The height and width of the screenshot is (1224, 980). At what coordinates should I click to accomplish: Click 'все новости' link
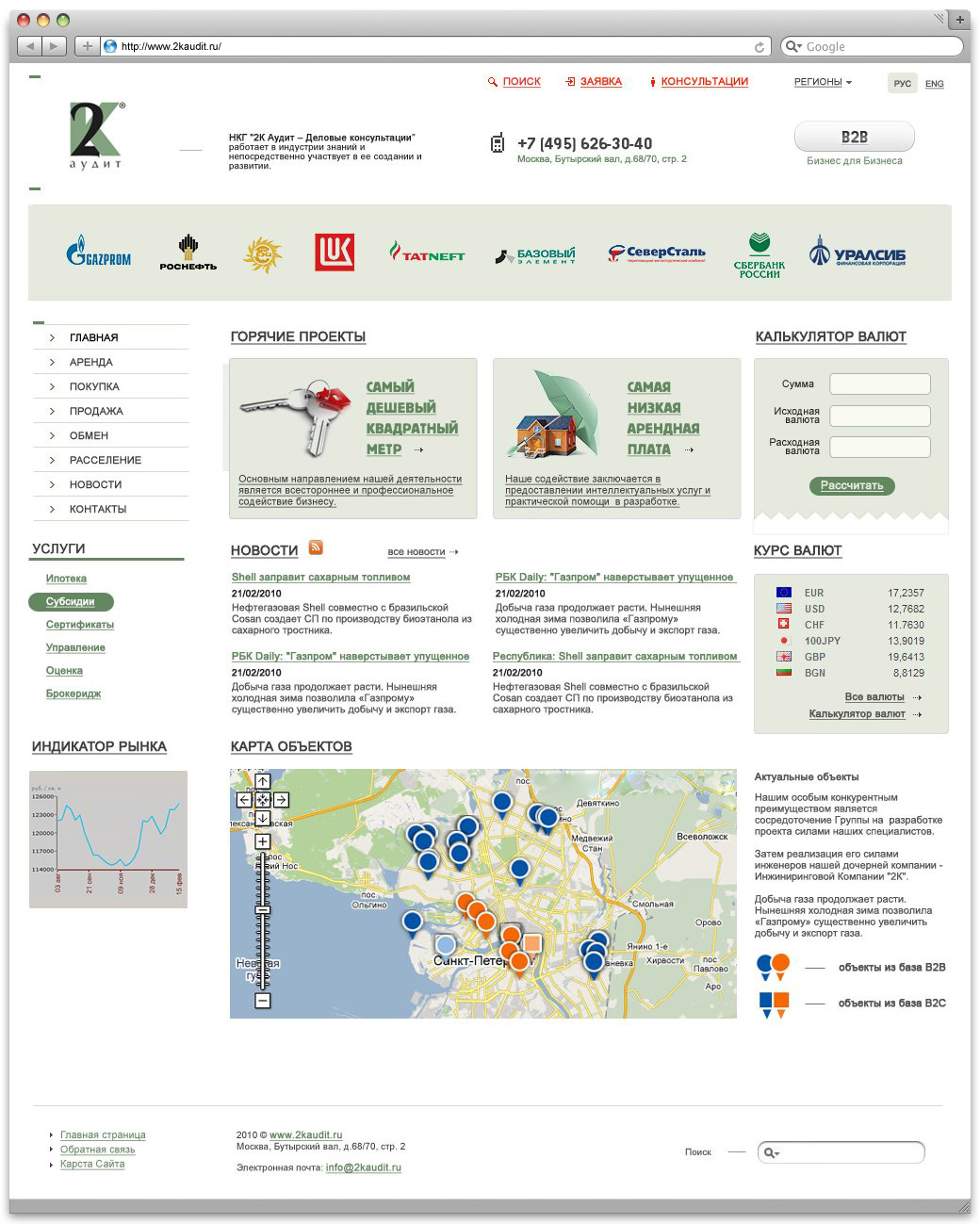pyautogui.click(x=416, y=552)
